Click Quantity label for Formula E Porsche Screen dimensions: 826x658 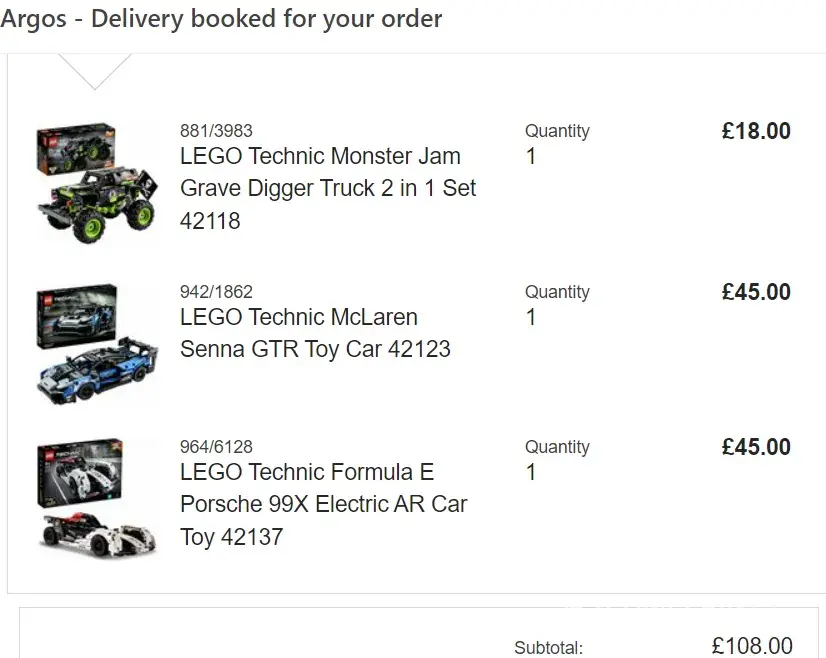tap(557, 447)
